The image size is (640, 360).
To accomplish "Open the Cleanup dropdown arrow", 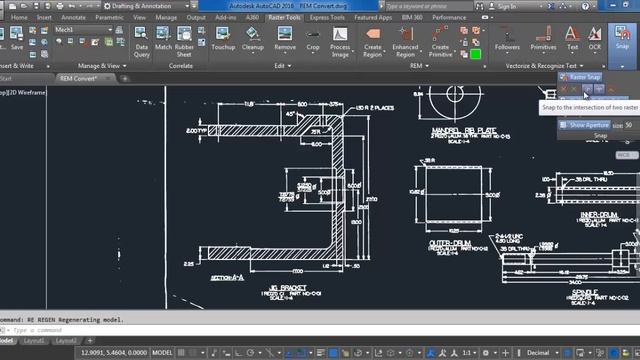I will click(x=252, y=53).
